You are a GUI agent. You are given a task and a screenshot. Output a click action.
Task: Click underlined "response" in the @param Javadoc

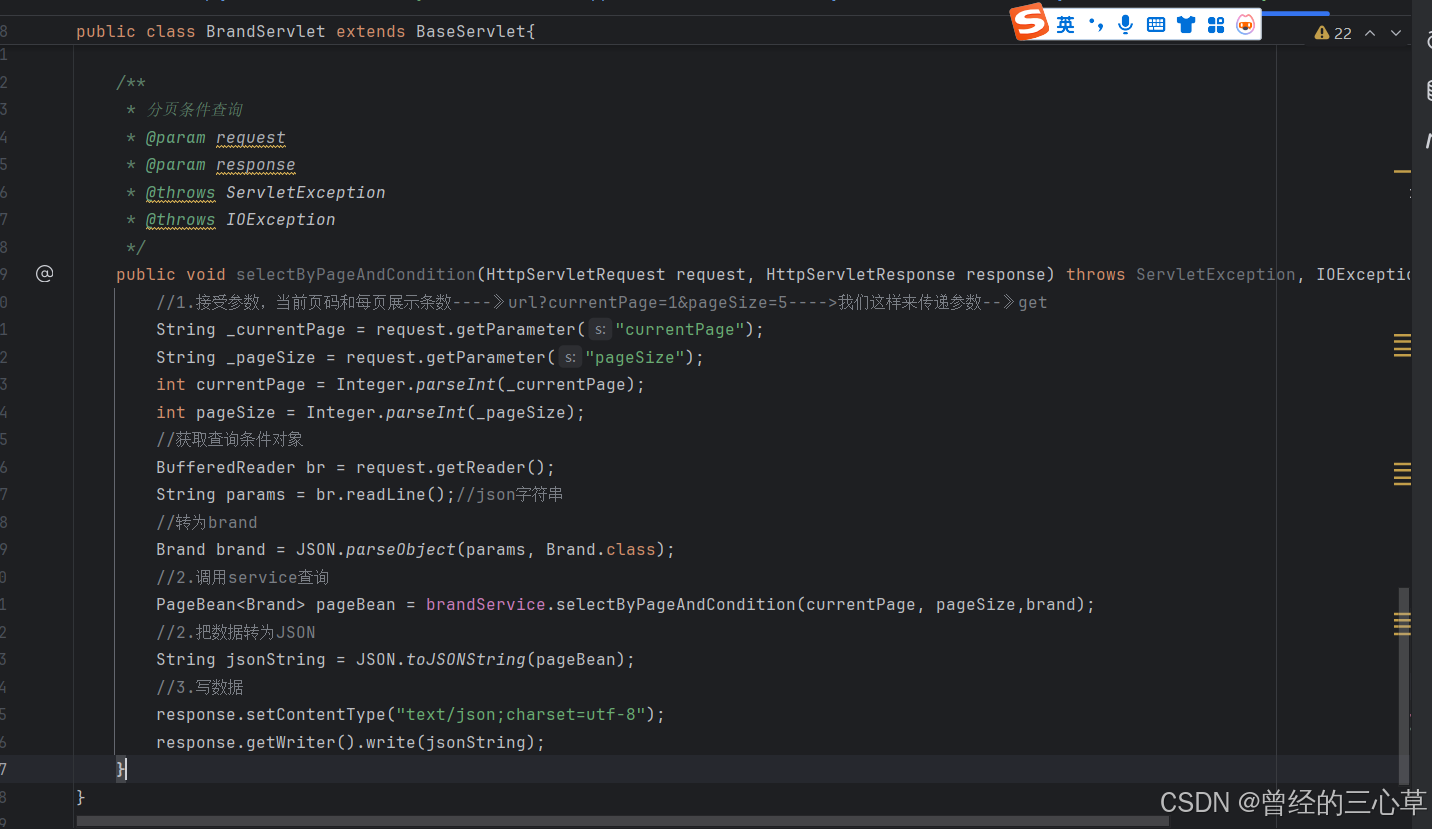pos(256,165)
